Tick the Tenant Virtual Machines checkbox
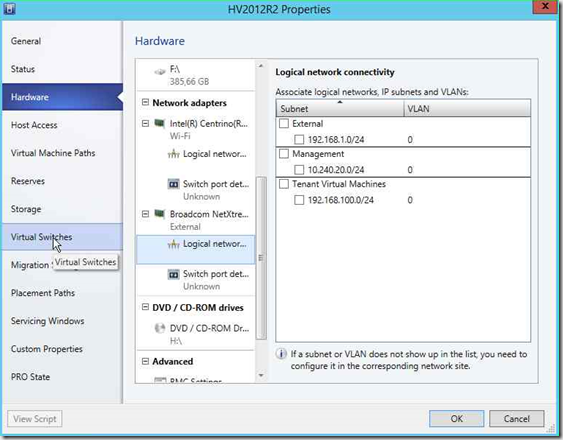Viewport: 563px width, 440px height. tap(284, 184)
